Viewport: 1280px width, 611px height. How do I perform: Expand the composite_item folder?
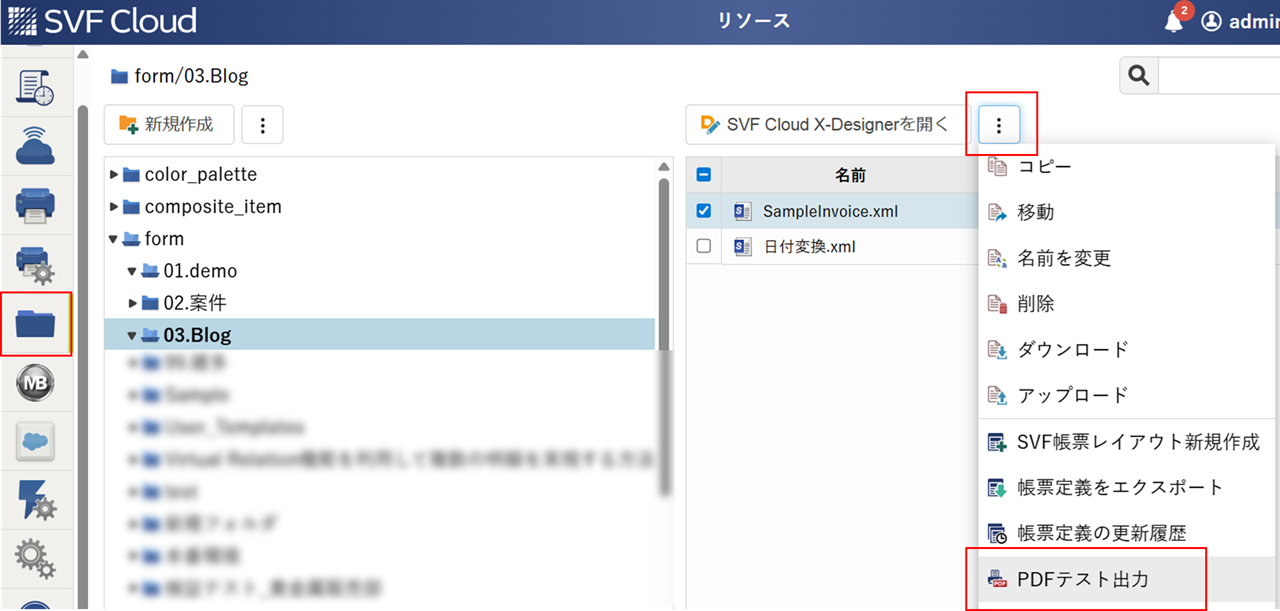coord(114,207)
